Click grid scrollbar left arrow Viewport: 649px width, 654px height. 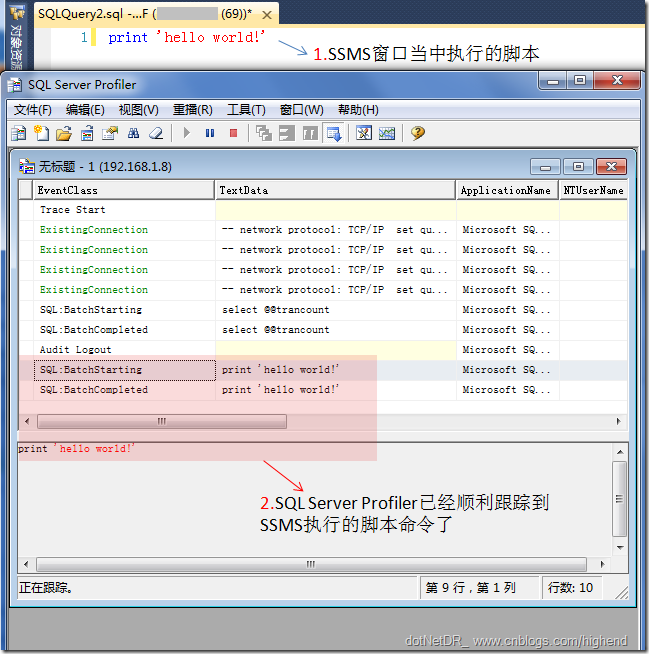tap(27, 421)
